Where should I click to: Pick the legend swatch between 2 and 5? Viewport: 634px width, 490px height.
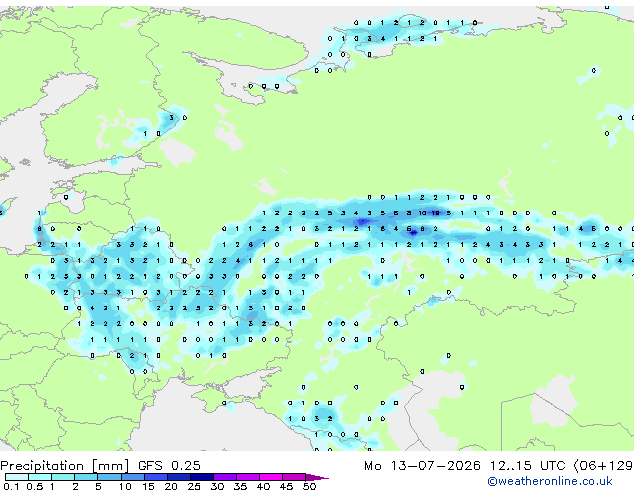[86, 477]
